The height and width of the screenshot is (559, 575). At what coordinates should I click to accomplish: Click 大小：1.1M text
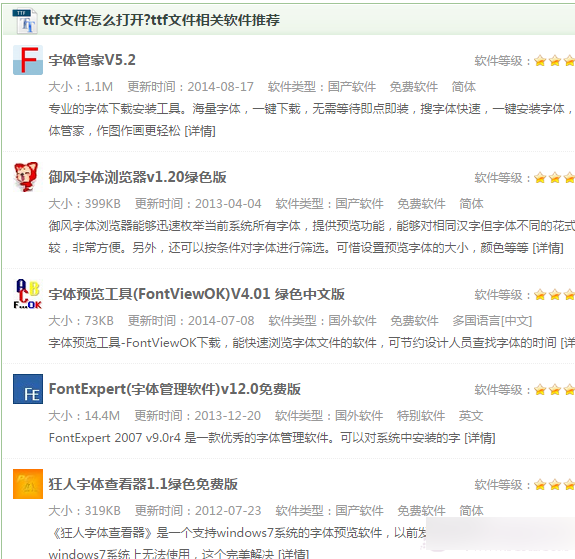pos(81,87)
